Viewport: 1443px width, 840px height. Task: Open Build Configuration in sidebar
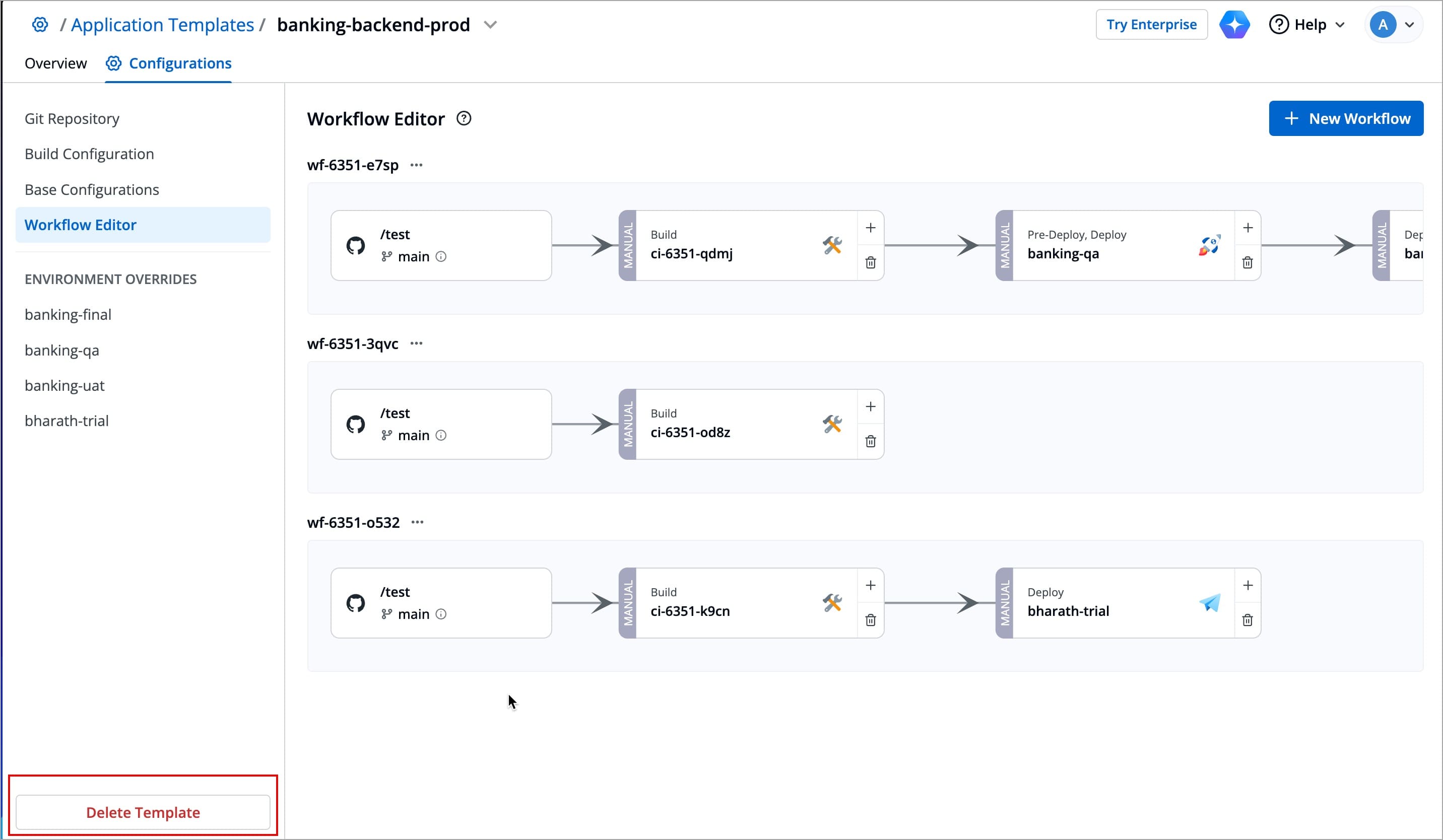(89, 154)
